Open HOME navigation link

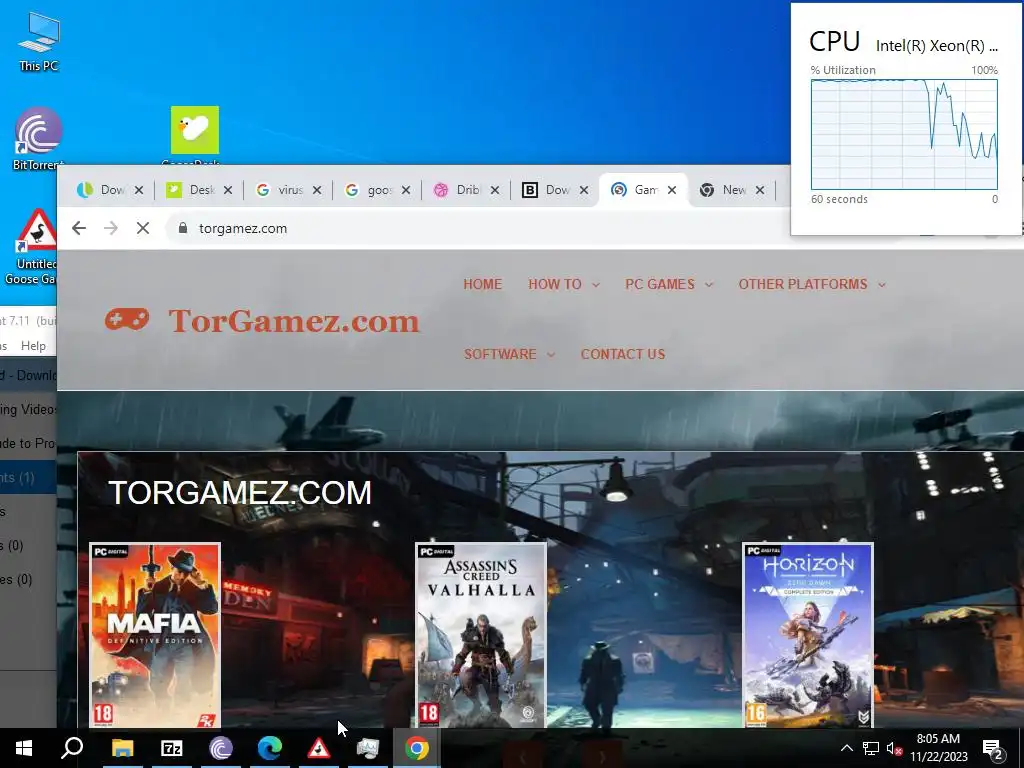coord(483,284)
